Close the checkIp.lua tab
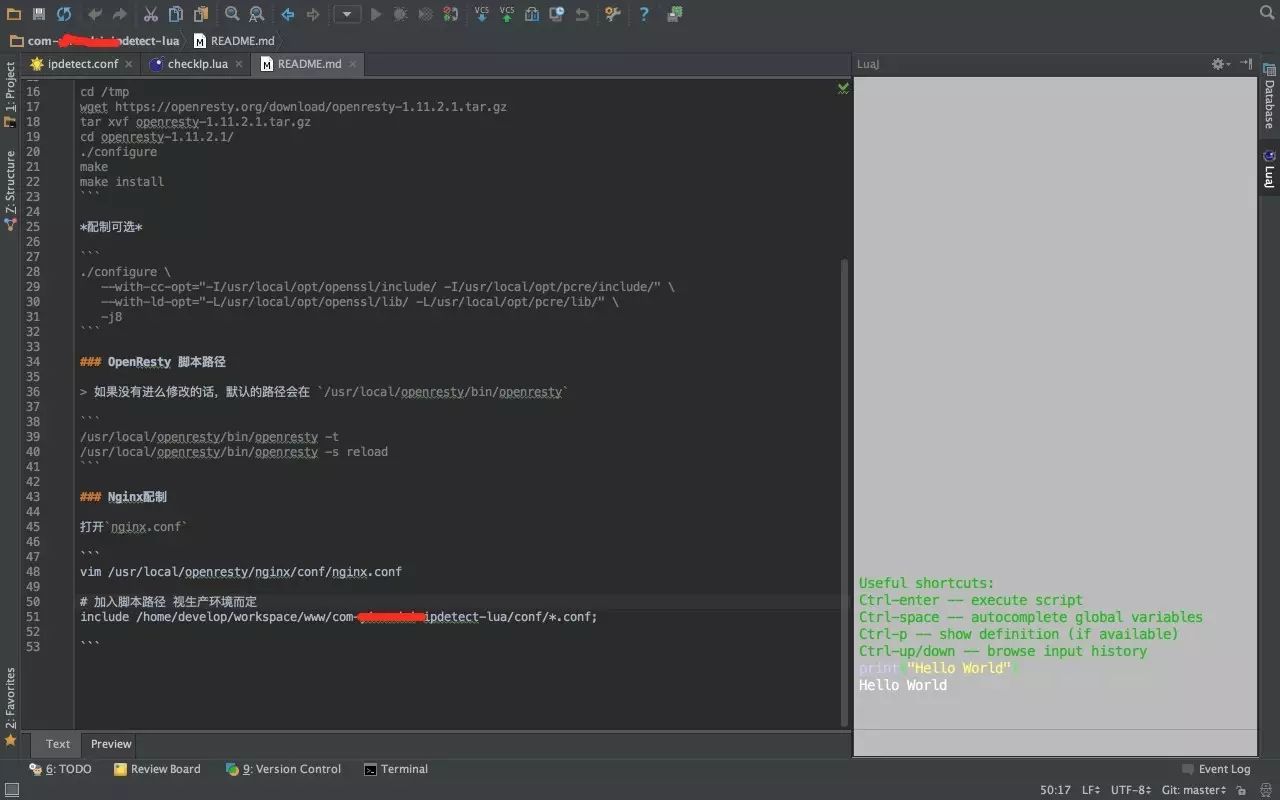The width and height of the screenshot is (1280, 800). [238, 64]
